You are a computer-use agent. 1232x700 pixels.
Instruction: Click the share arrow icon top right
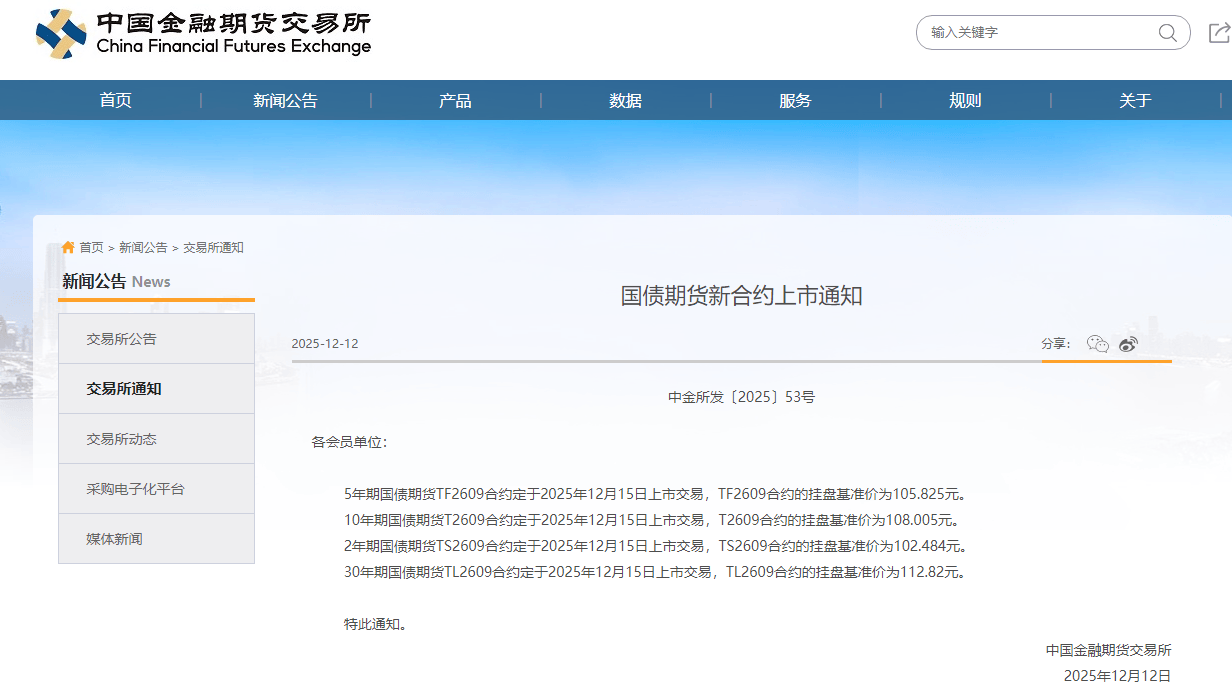(x=1219, y=33)
